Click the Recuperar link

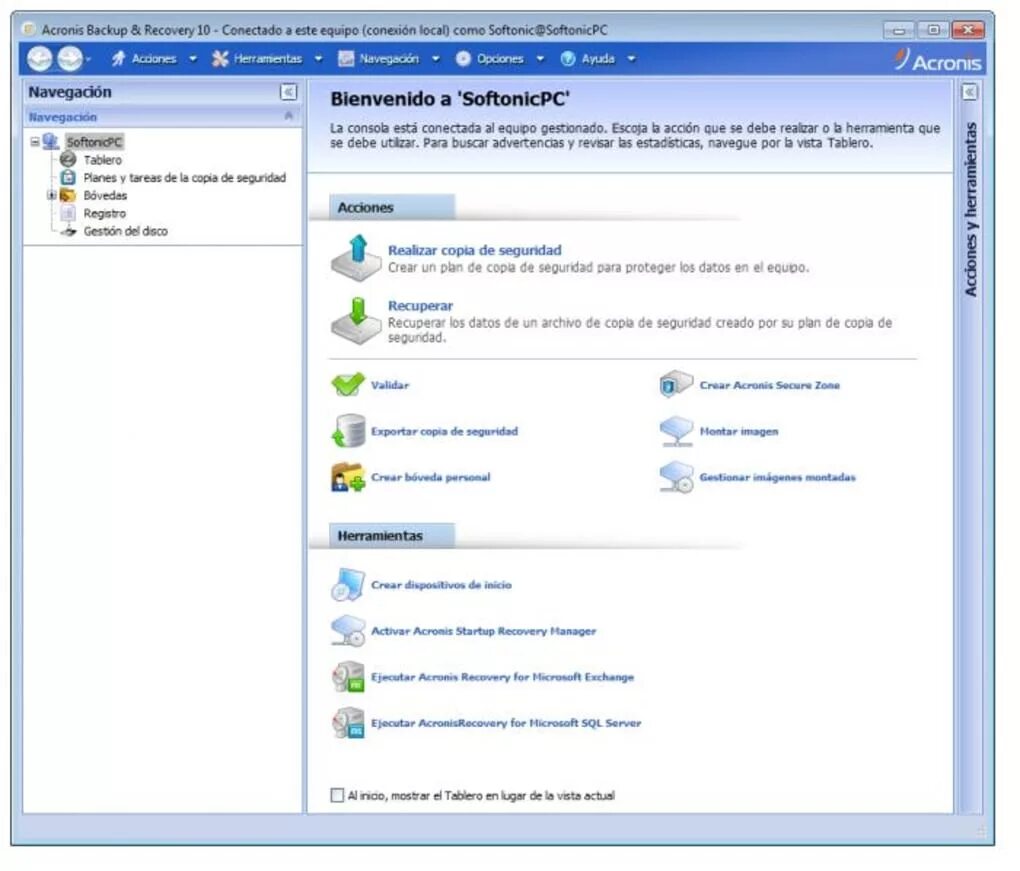[420, 306]
